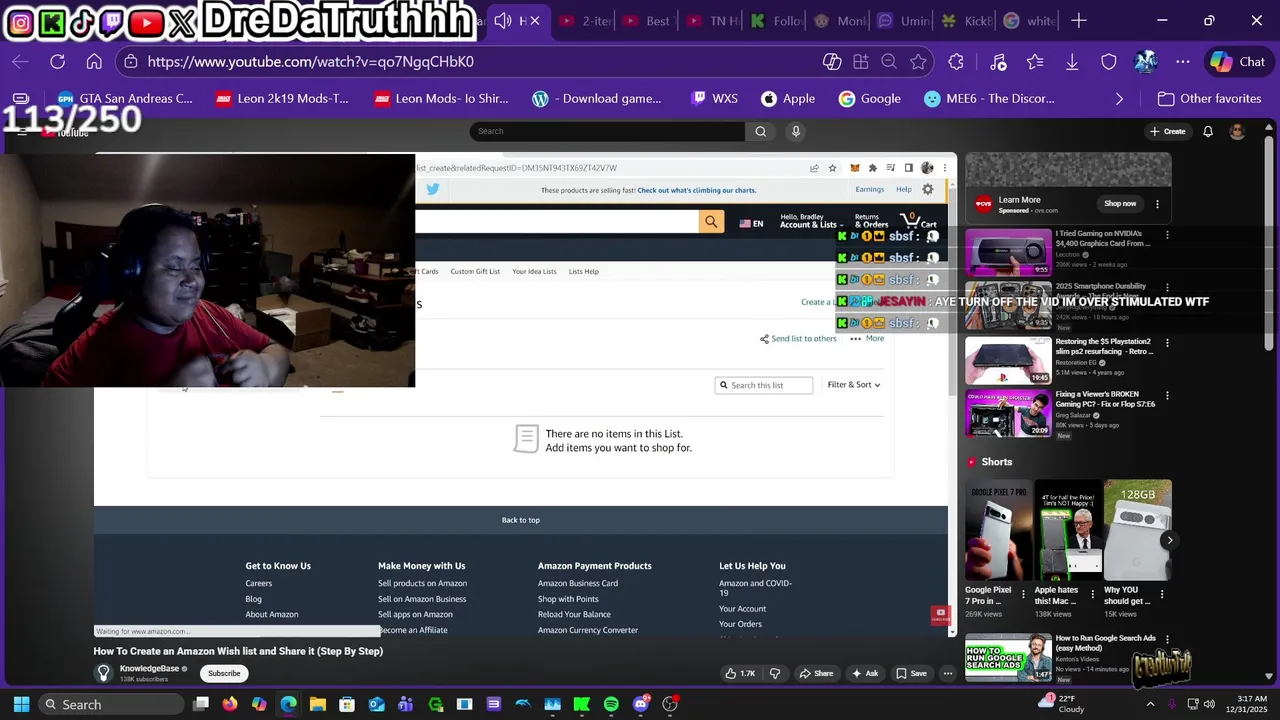
Task: Open the Windows Start menu
Action: click(x=21, y=704)
